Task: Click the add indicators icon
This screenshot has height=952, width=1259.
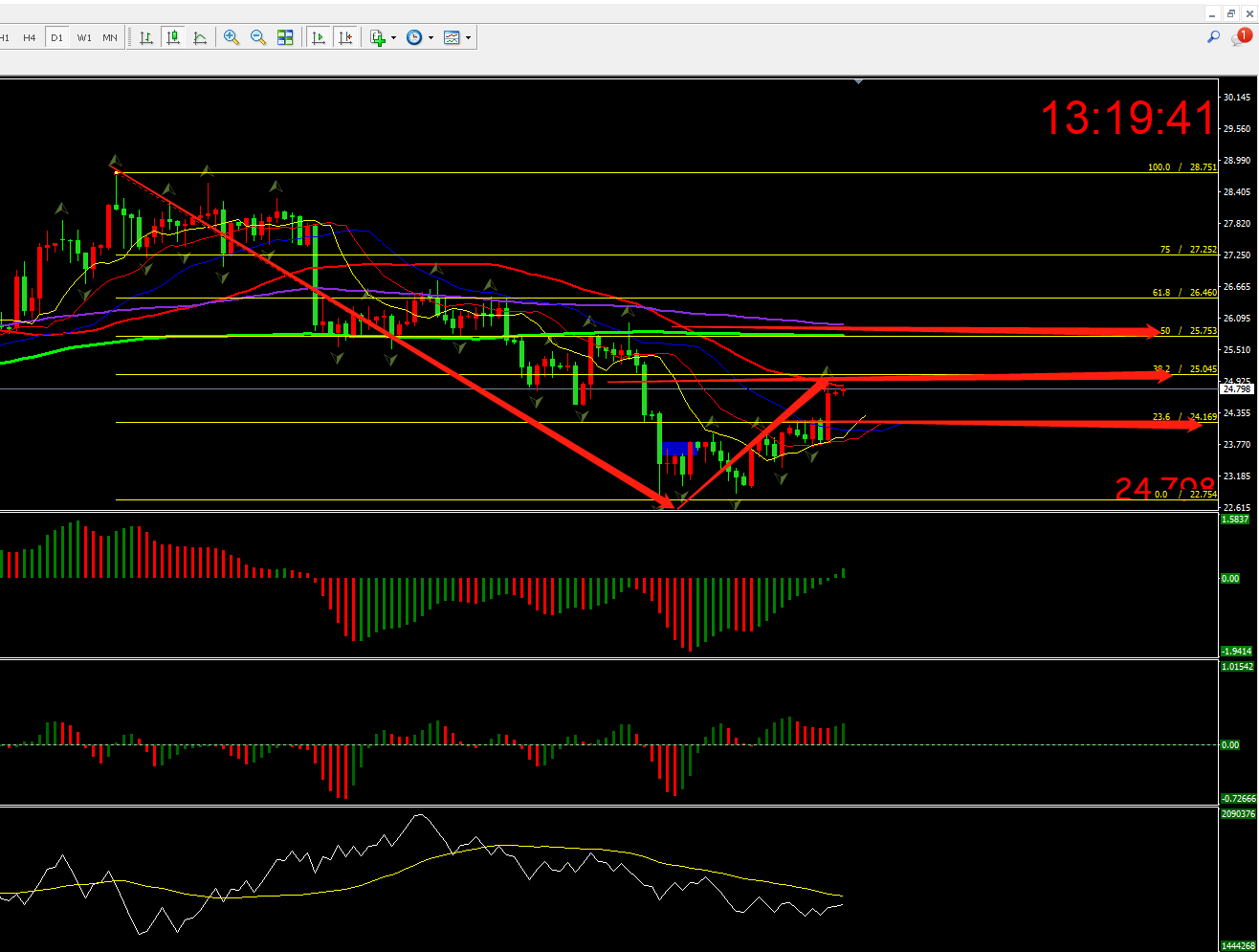Action: pyautogui.click(x=378, y=37)
